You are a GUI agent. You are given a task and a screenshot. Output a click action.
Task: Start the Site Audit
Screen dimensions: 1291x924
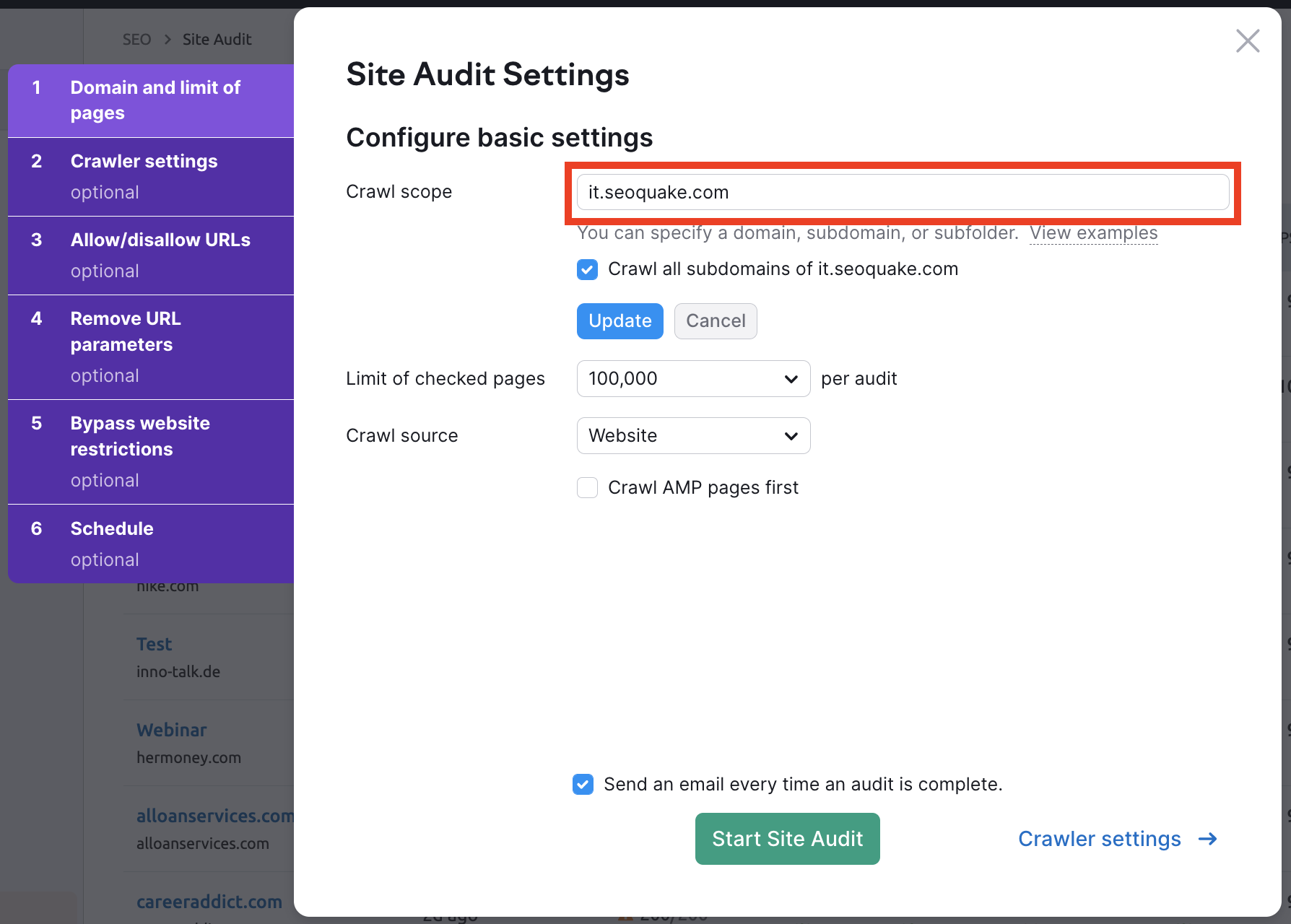[x=787, y=839]
